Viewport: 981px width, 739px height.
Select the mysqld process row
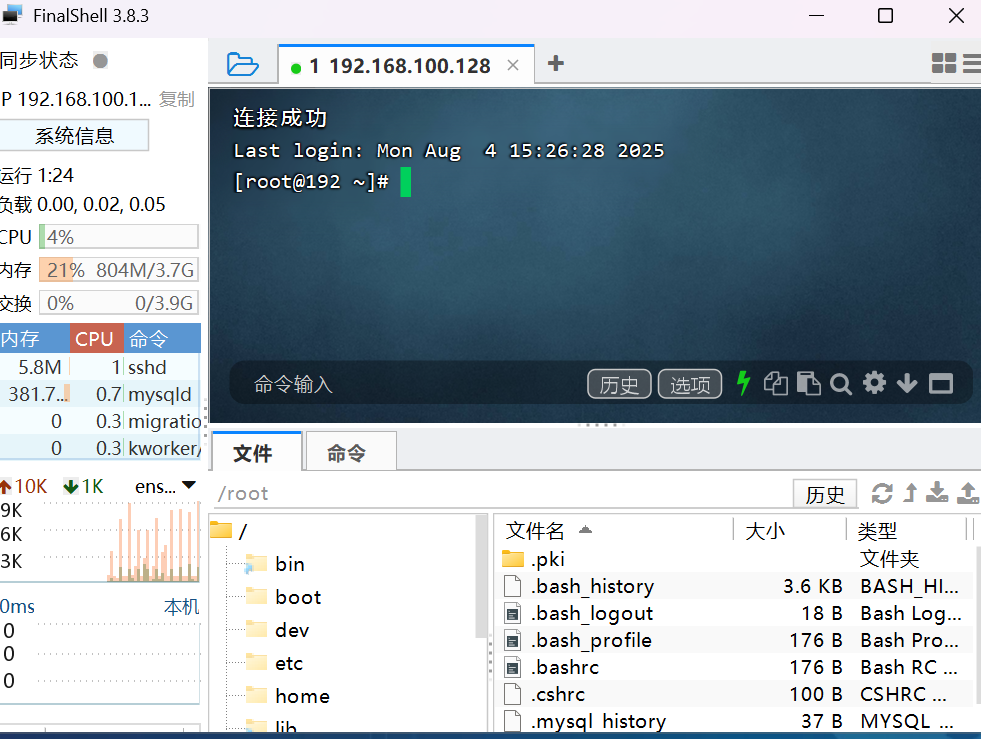tap(100, 394)
